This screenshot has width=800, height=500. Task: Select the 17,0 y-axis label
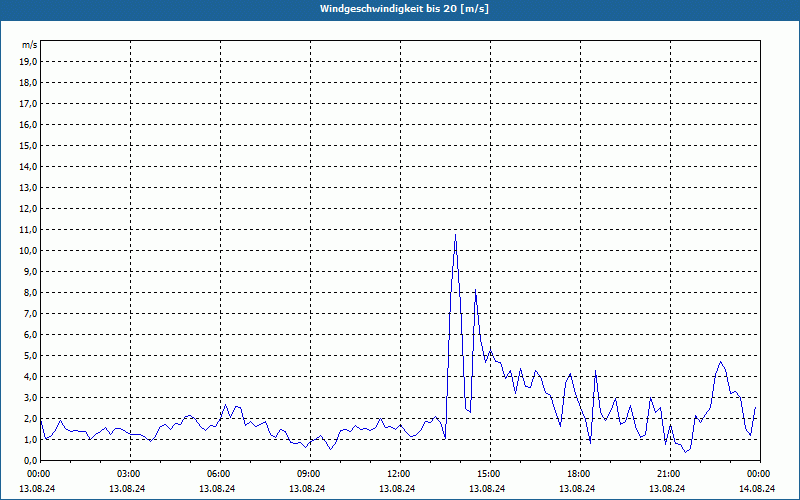(28, 104)
